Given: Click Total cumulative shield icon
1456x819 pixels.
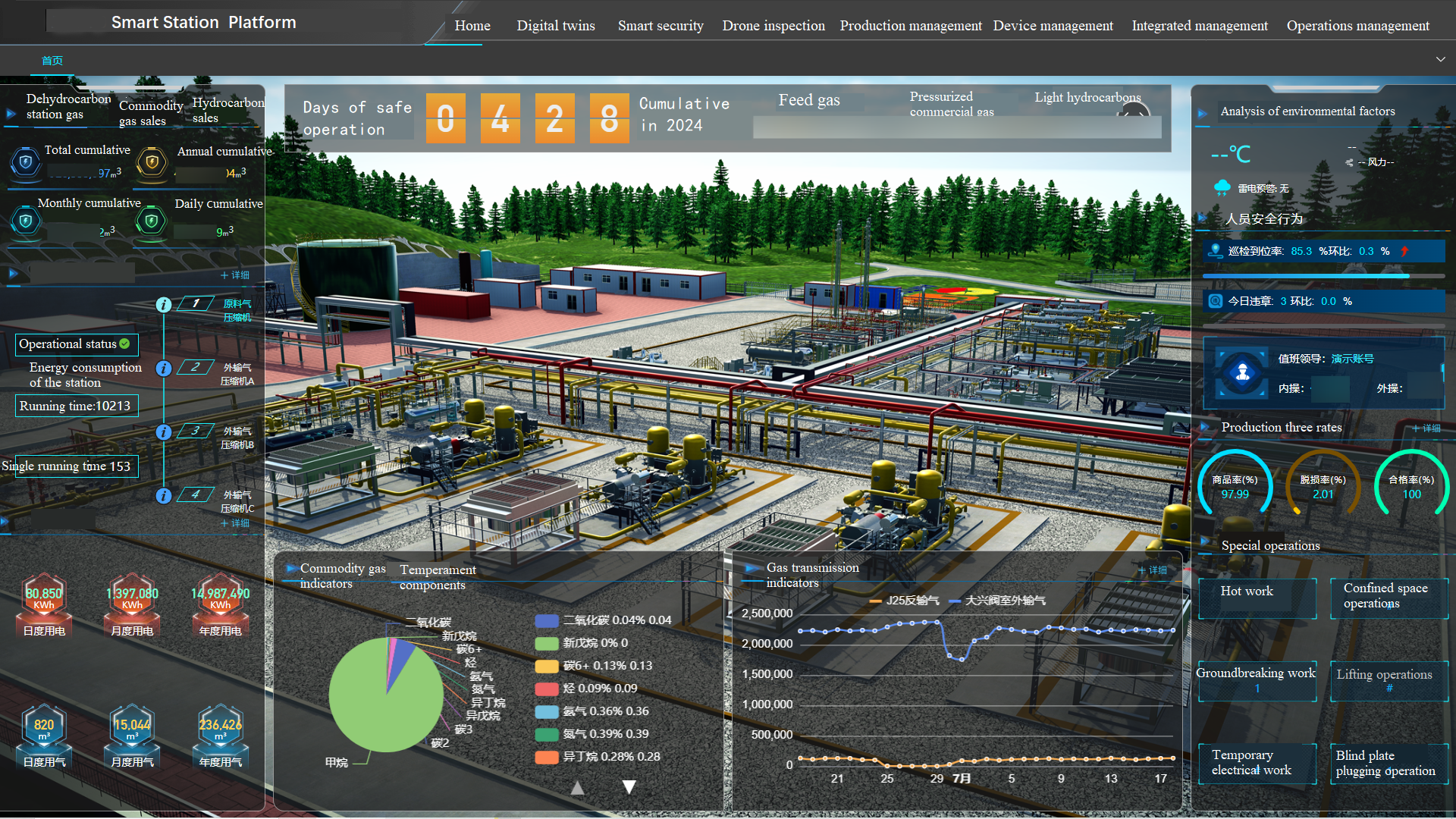Looking at the screenshot, I should (x=26, y=162).
